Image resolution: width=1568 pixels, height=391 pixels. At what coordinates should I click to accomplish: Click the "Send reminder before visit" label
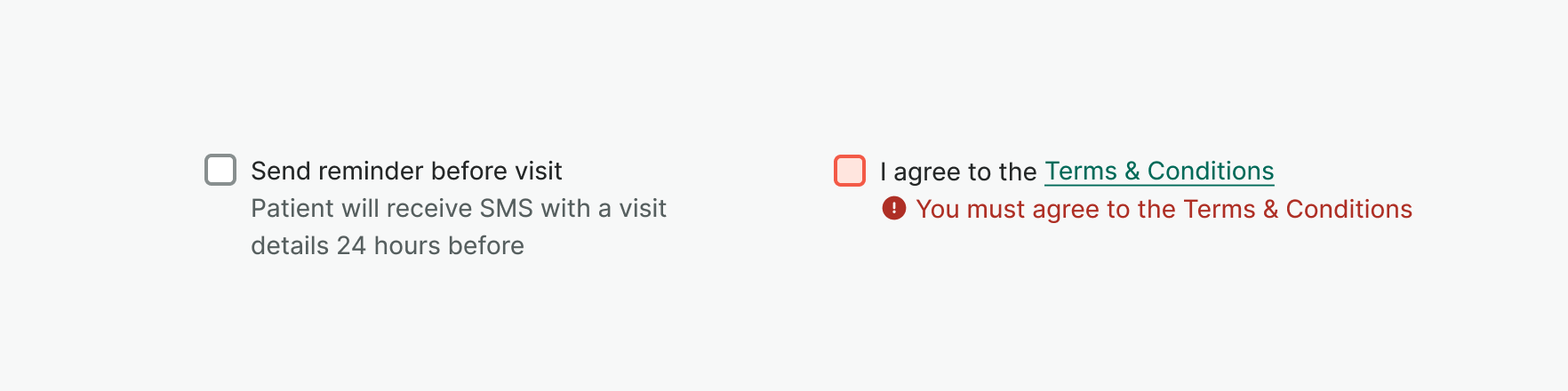coord(406,171)
